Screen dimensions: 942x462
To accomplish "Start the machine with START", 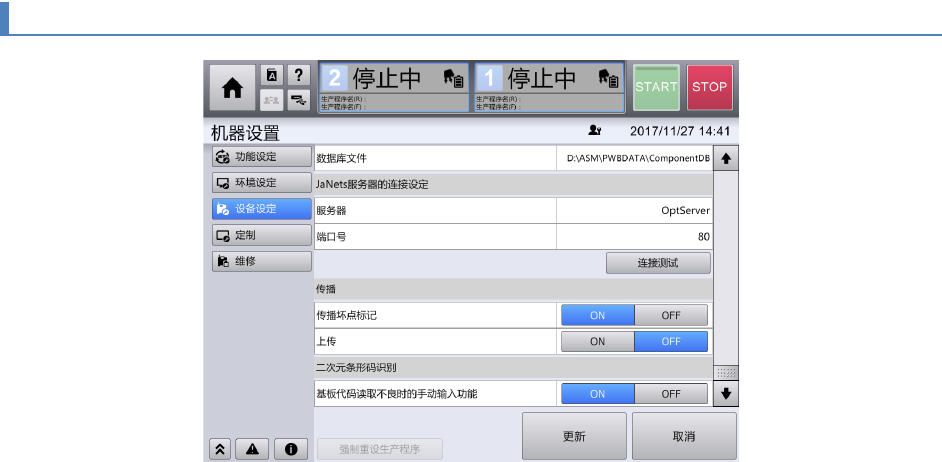I will [x=657, y=87].
